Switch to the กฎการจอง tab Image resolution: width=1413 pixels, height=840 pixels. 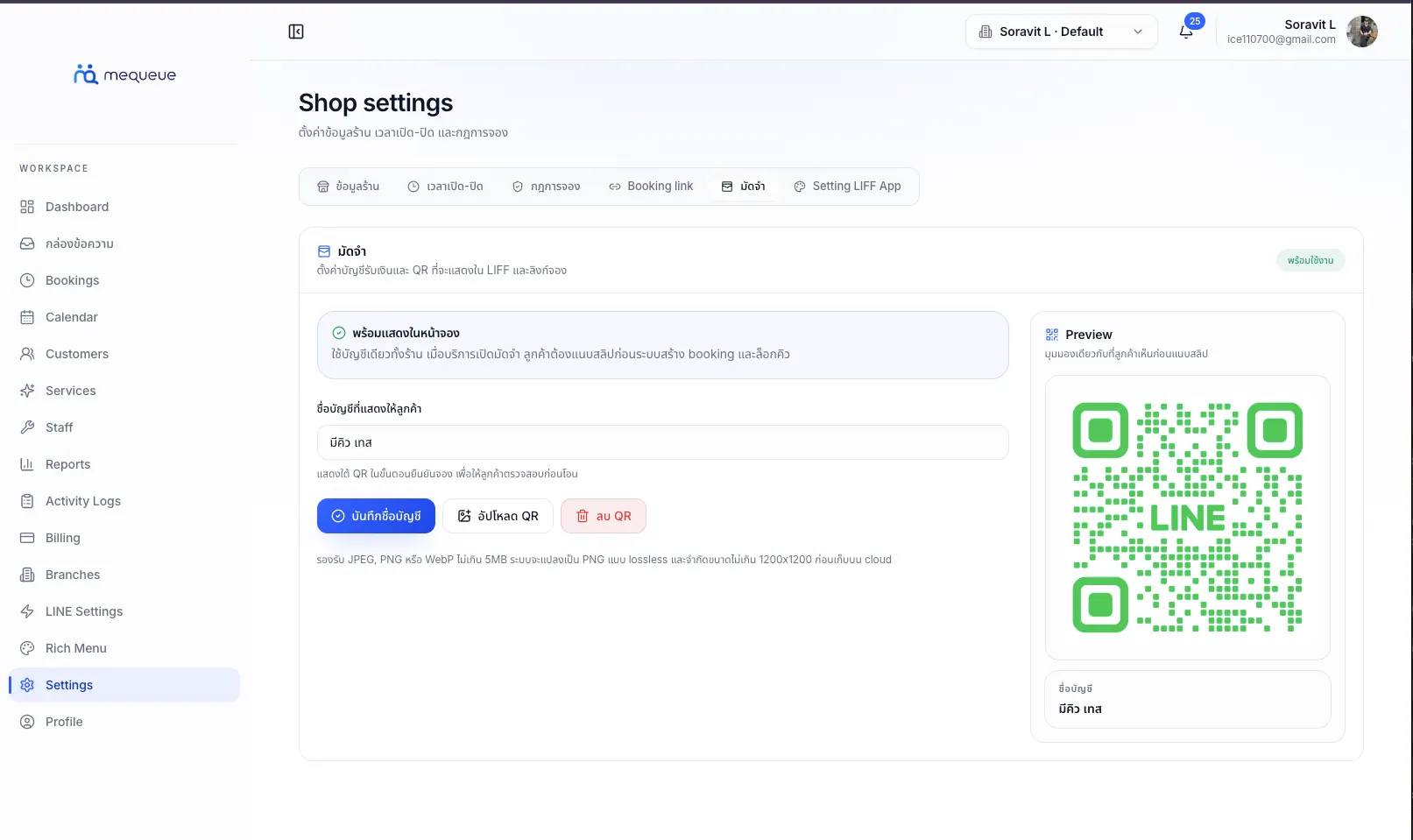point(546,187)
